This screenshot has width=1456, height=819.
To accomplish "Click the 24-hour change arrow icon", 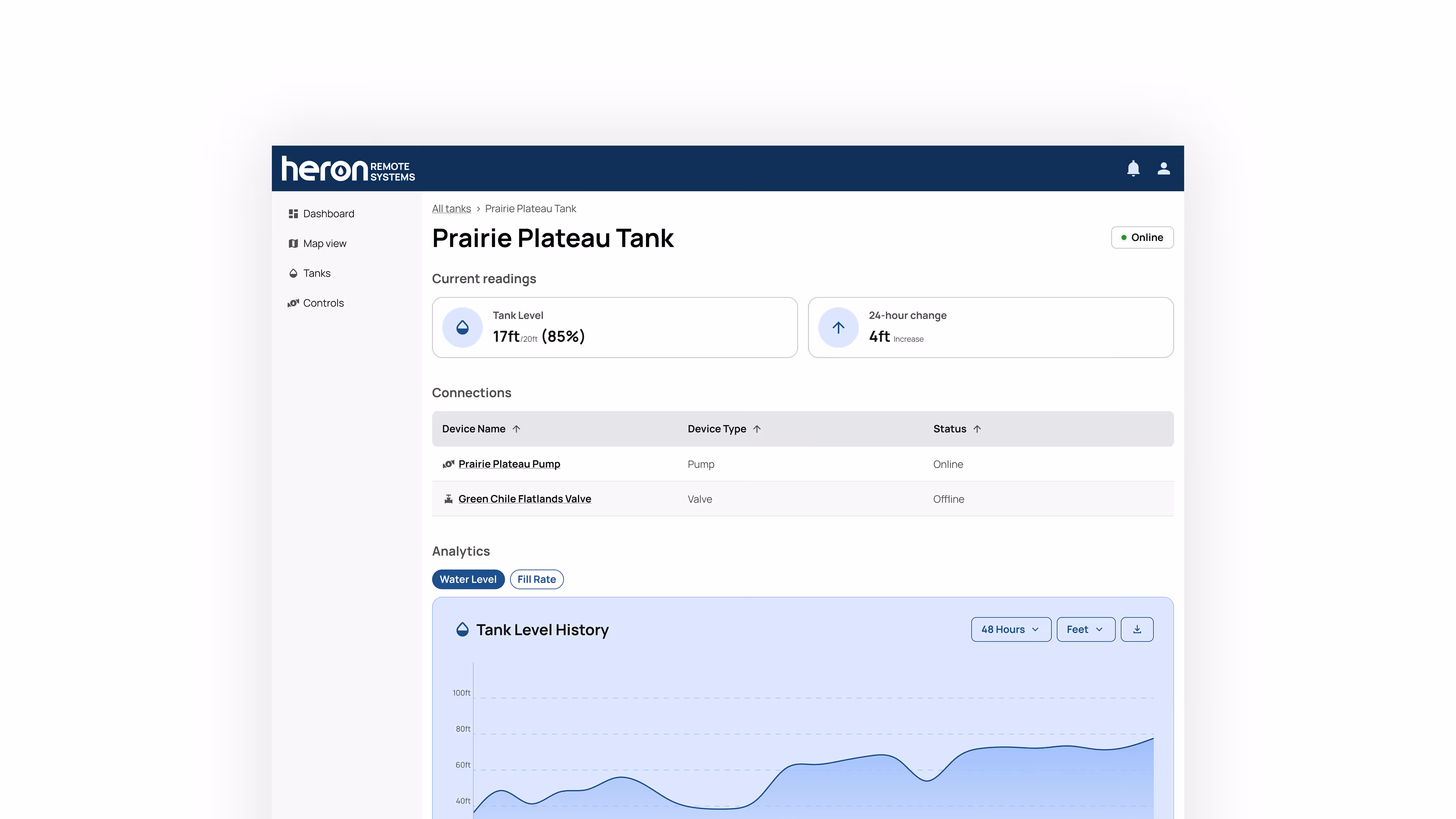I will pos(838,327).
